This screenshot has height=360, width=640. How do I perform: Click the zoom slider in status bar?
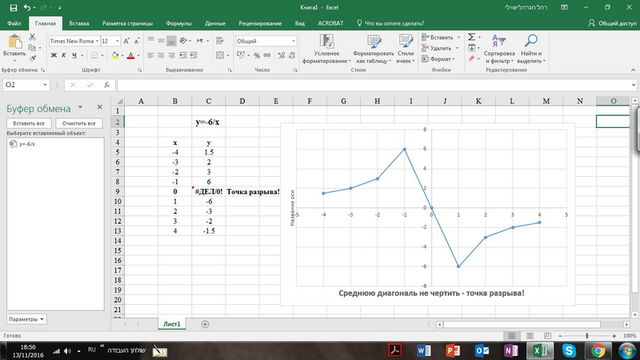coord(587,336)
